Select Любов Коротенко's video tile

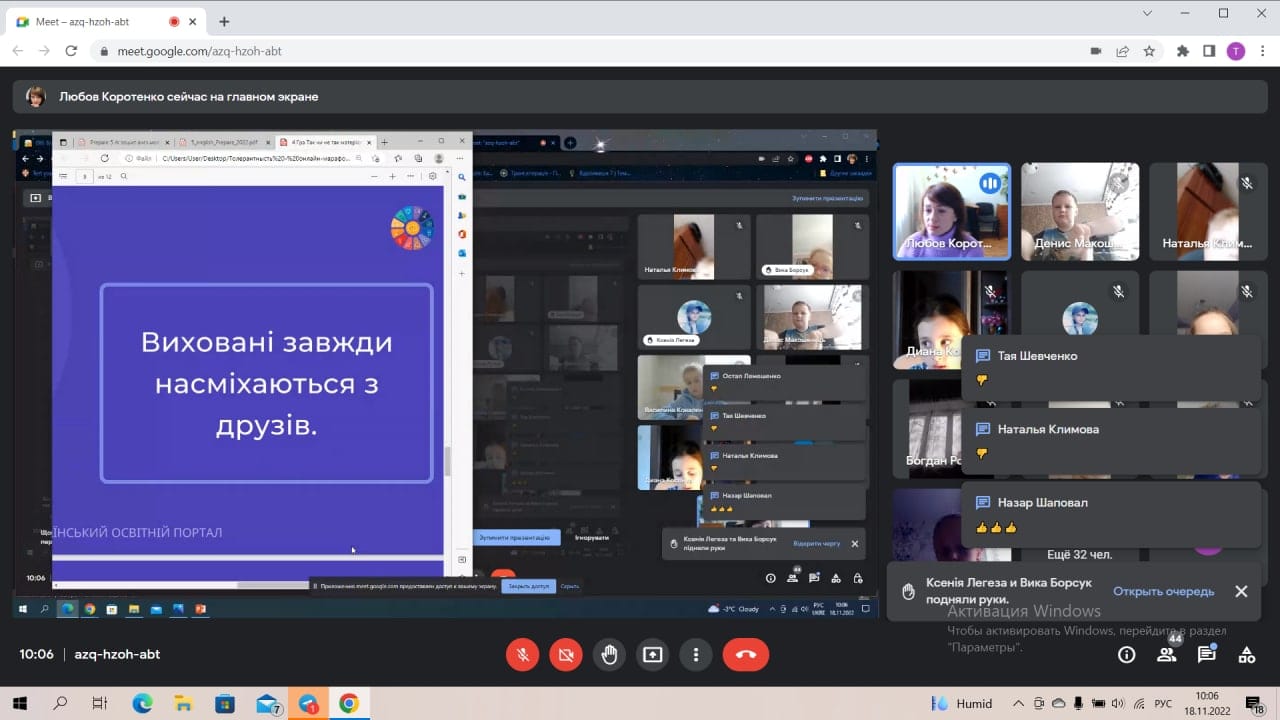coord(951,211)
